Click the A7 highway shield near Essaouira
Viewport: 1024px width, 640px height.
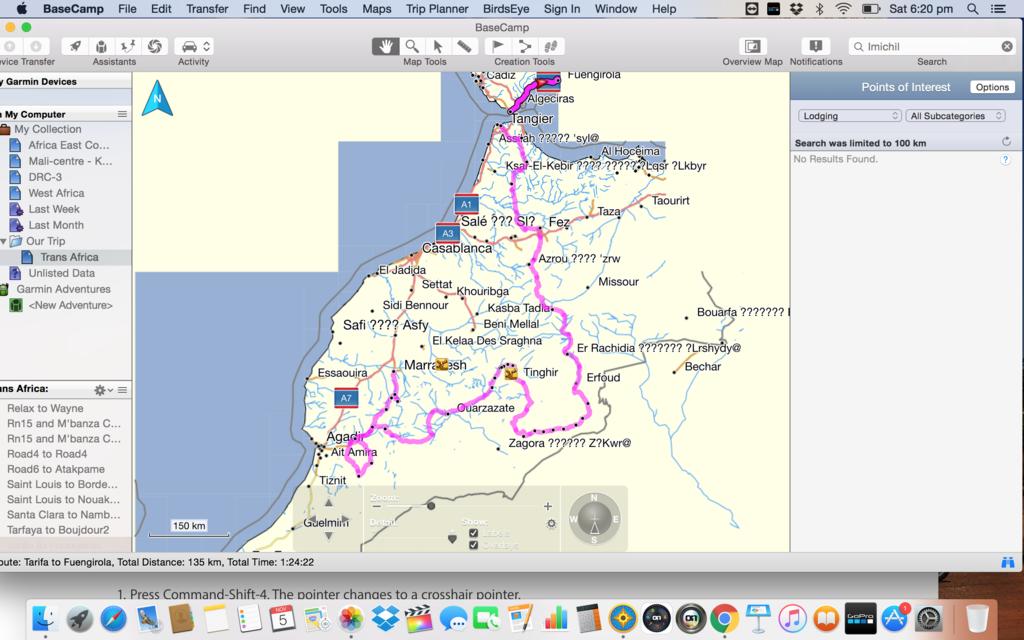tap(346, 398)
